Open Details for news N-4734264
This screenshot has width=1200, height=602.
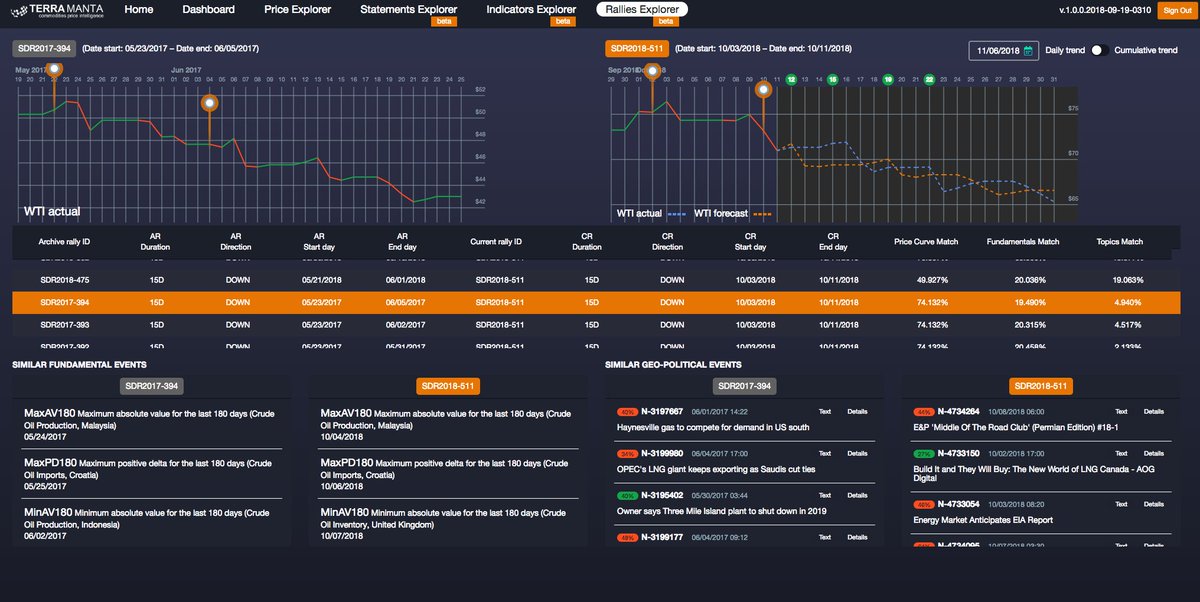(1154, 412)
